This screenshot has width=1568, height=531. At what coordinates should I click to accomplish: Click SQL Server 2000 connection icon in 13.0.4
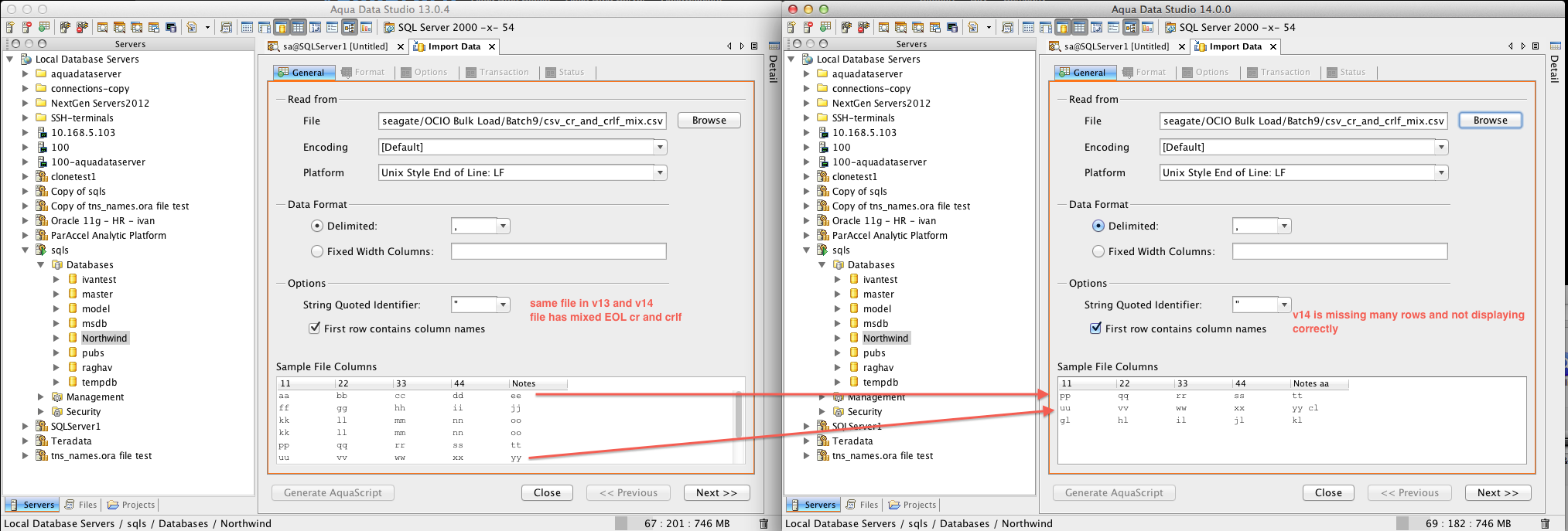(389, 27)
